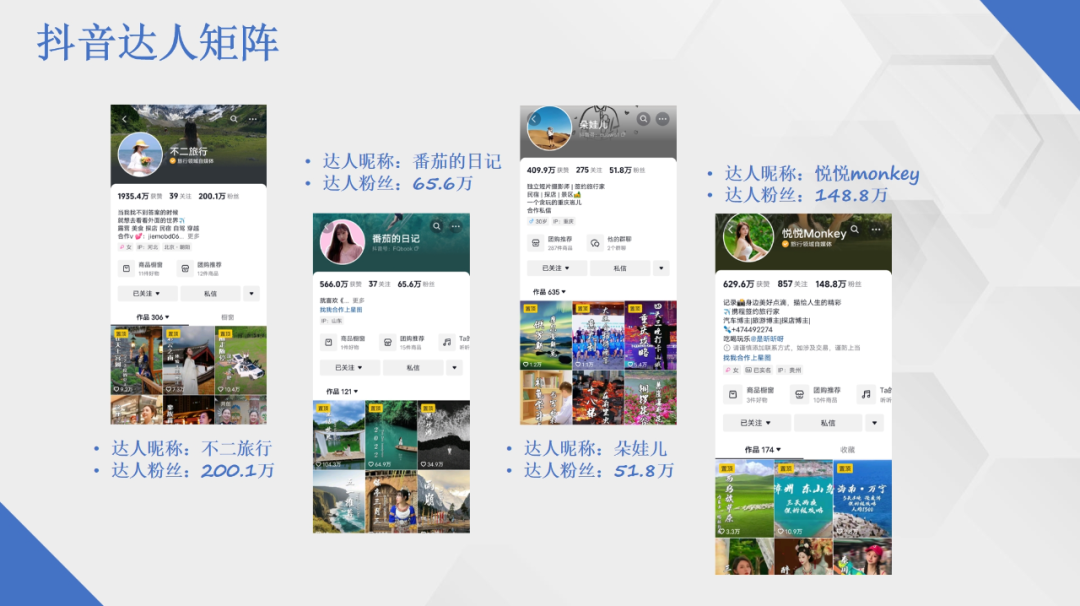
Task: Open 团购推荐 on the 朵娃儿 profile
Action: (535, 244)
